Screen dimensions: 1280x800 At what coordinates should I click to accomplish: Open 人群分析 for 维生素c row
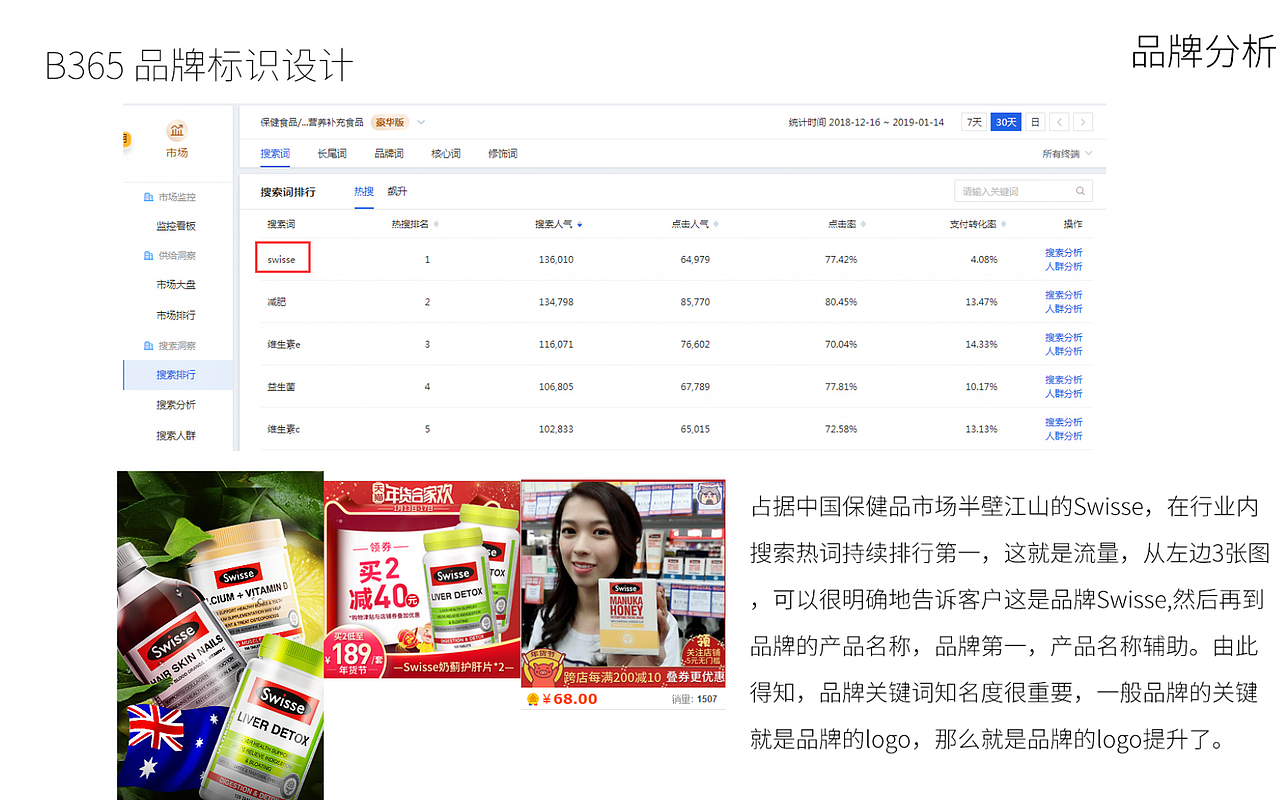1064,436
